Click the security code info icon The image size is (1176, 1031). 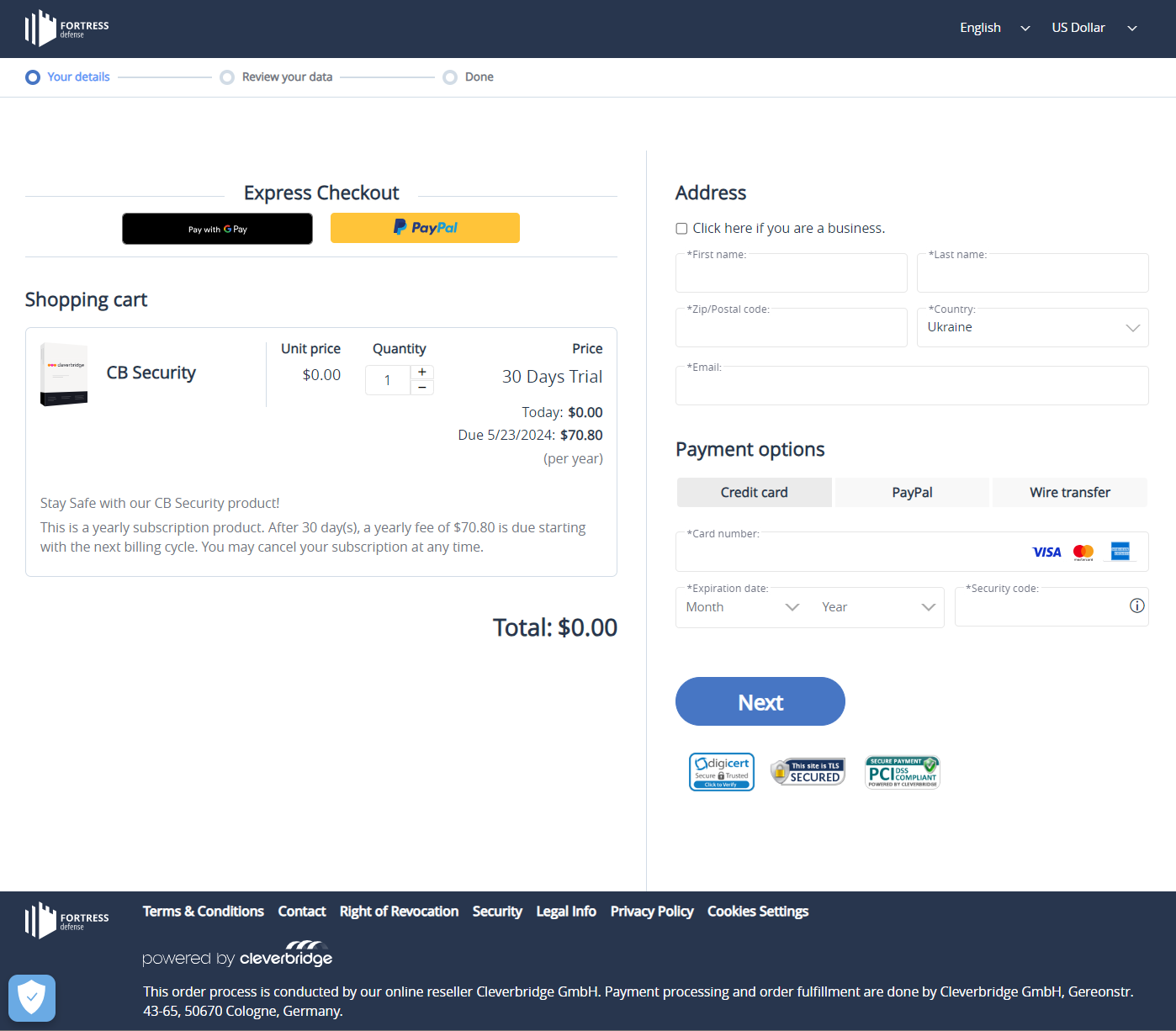tap(1137, 605)
